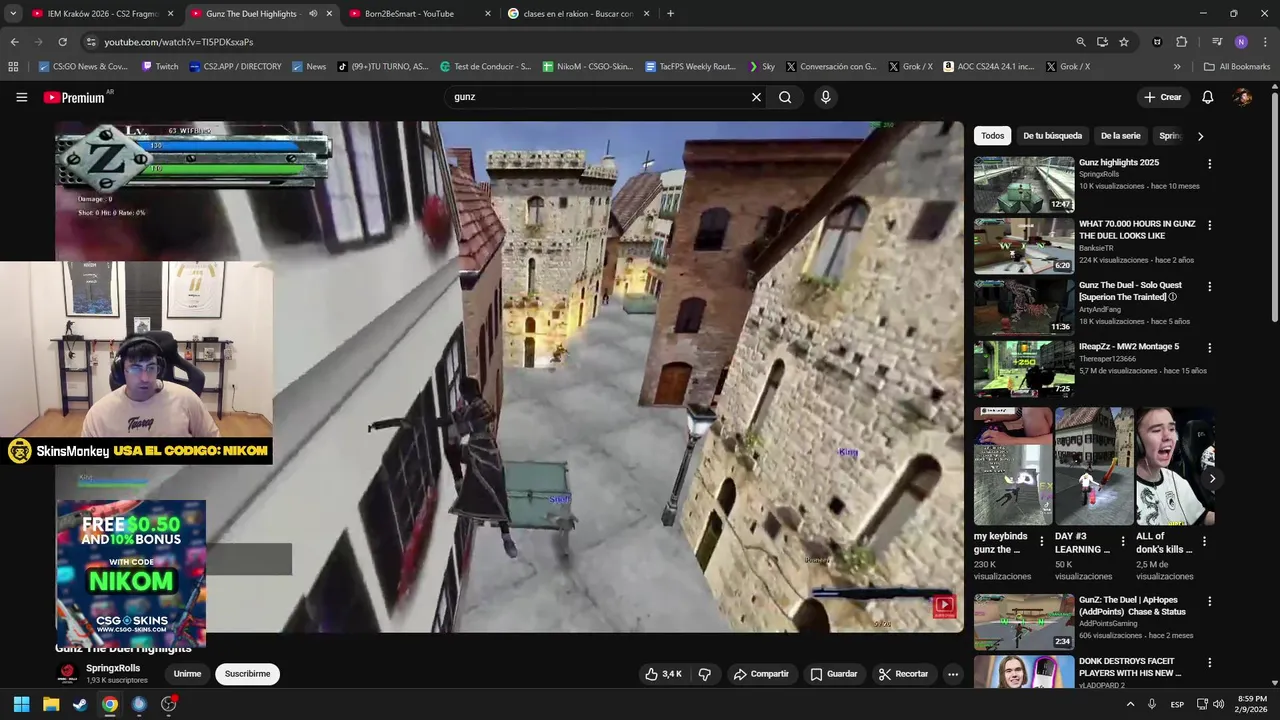Open Twitch bookmark
The height and width of the screenshot is (720, 1280).
(x=160, y=67)
